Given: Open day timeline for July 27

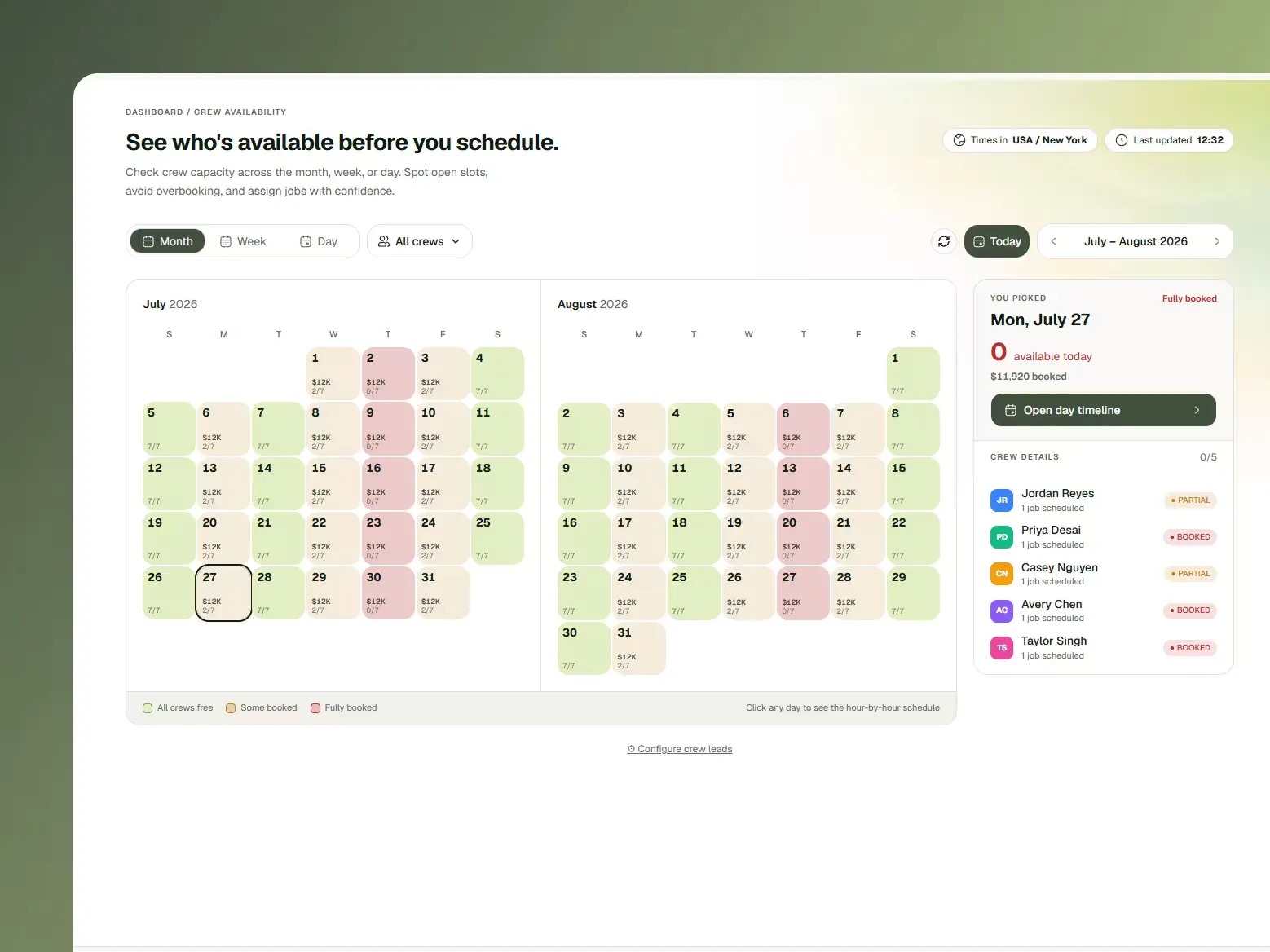Looking at the screenshot, I should [x=1104, y=410].
